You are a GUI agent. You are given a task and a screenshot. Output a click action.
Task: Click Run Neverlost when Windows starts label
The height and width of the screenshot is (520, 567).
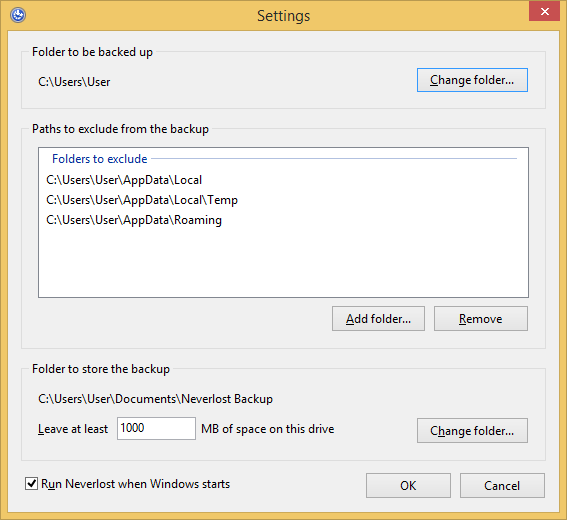pyautogui.click(x=136, y=484)
